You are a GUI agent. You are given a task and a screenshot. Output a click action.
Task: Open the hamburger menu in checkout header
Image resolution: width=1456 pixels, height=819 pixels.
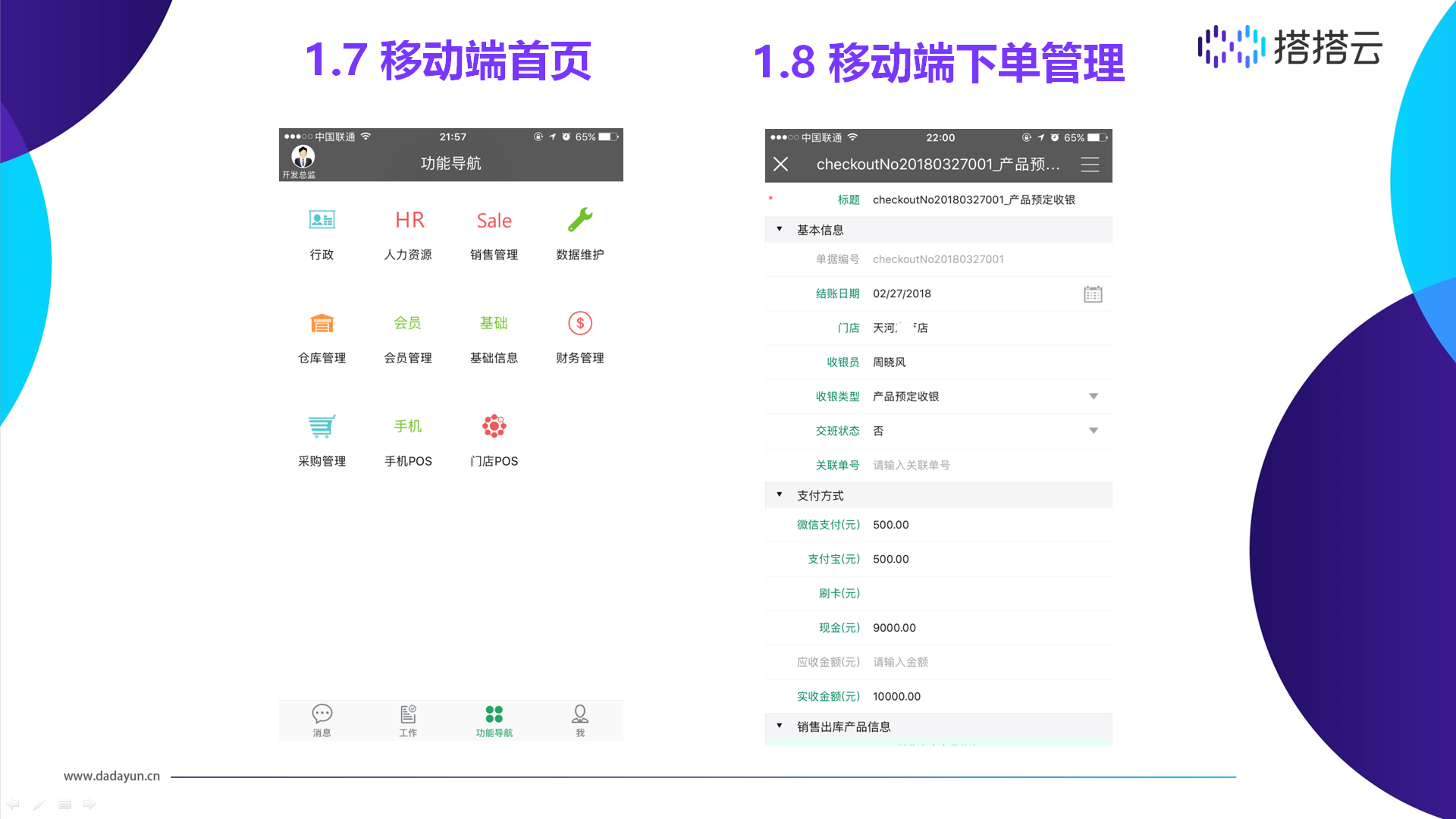(1090, 165)
